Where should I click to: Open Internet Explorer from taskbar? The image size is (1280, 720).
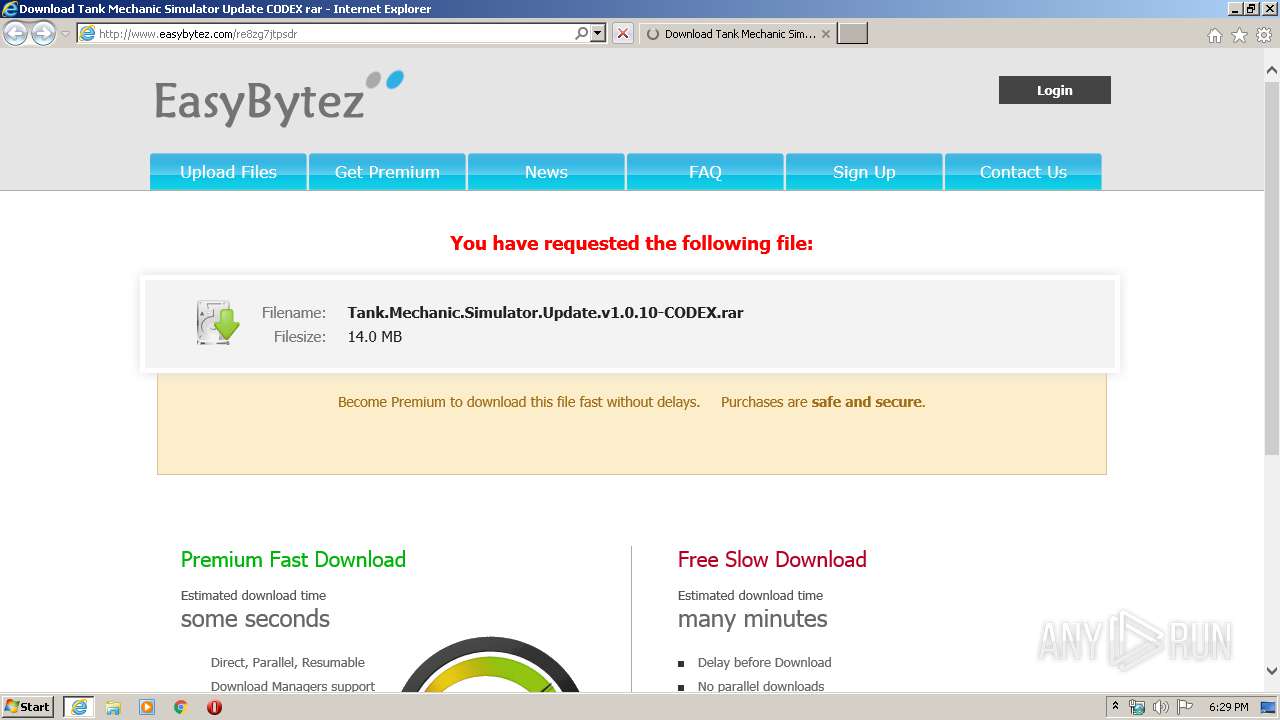(x=79, y=707)
